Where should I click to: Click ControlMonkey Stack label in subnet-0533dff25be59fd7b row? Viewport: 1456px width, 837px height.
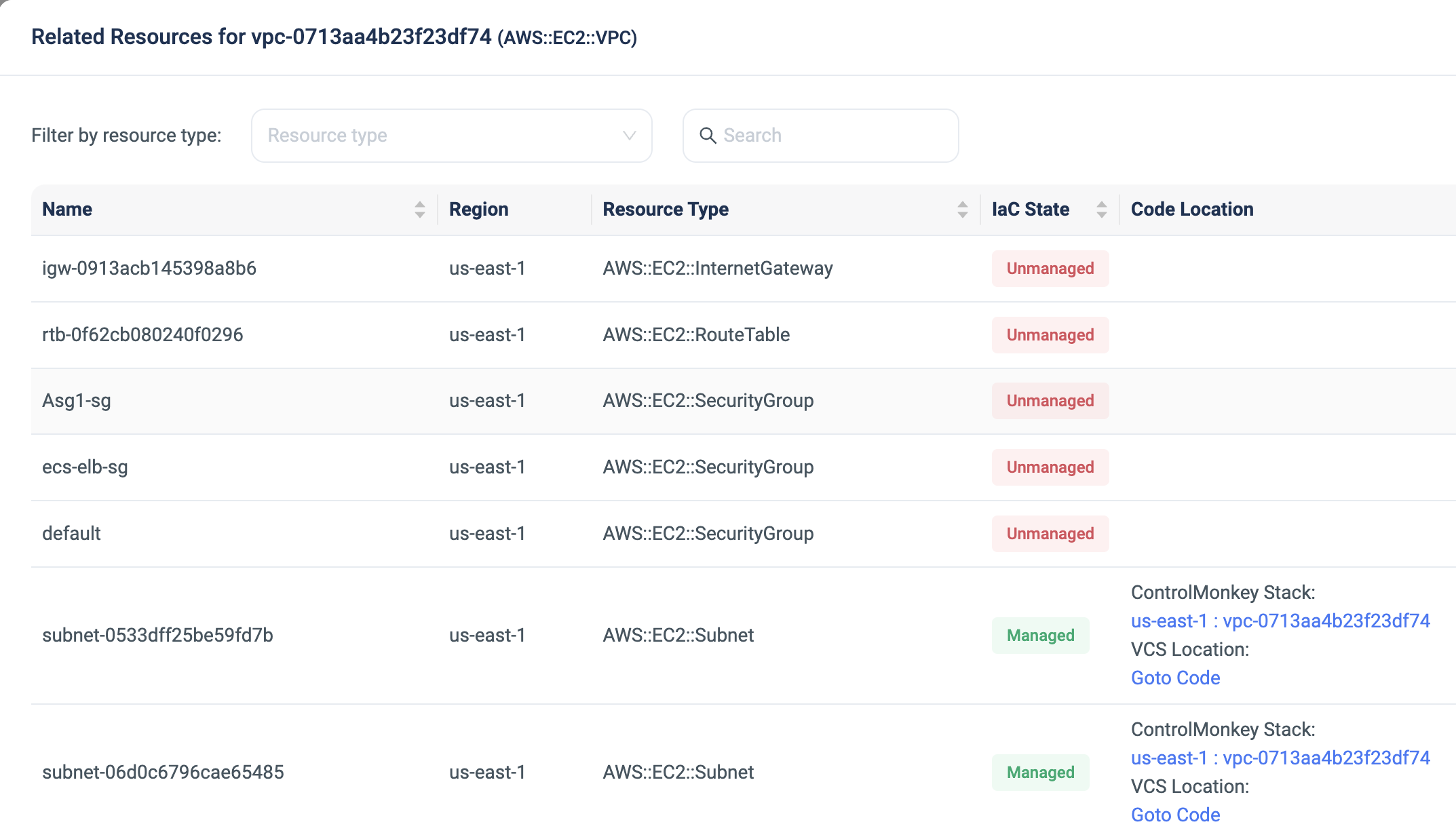[1223, 593]
